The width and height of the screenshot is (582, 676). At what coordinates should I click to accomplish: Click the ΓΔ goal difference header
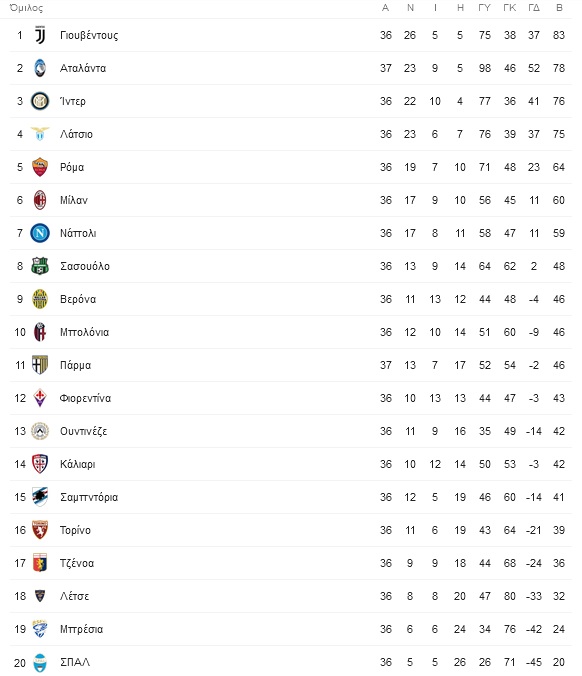tap(534, 8)
